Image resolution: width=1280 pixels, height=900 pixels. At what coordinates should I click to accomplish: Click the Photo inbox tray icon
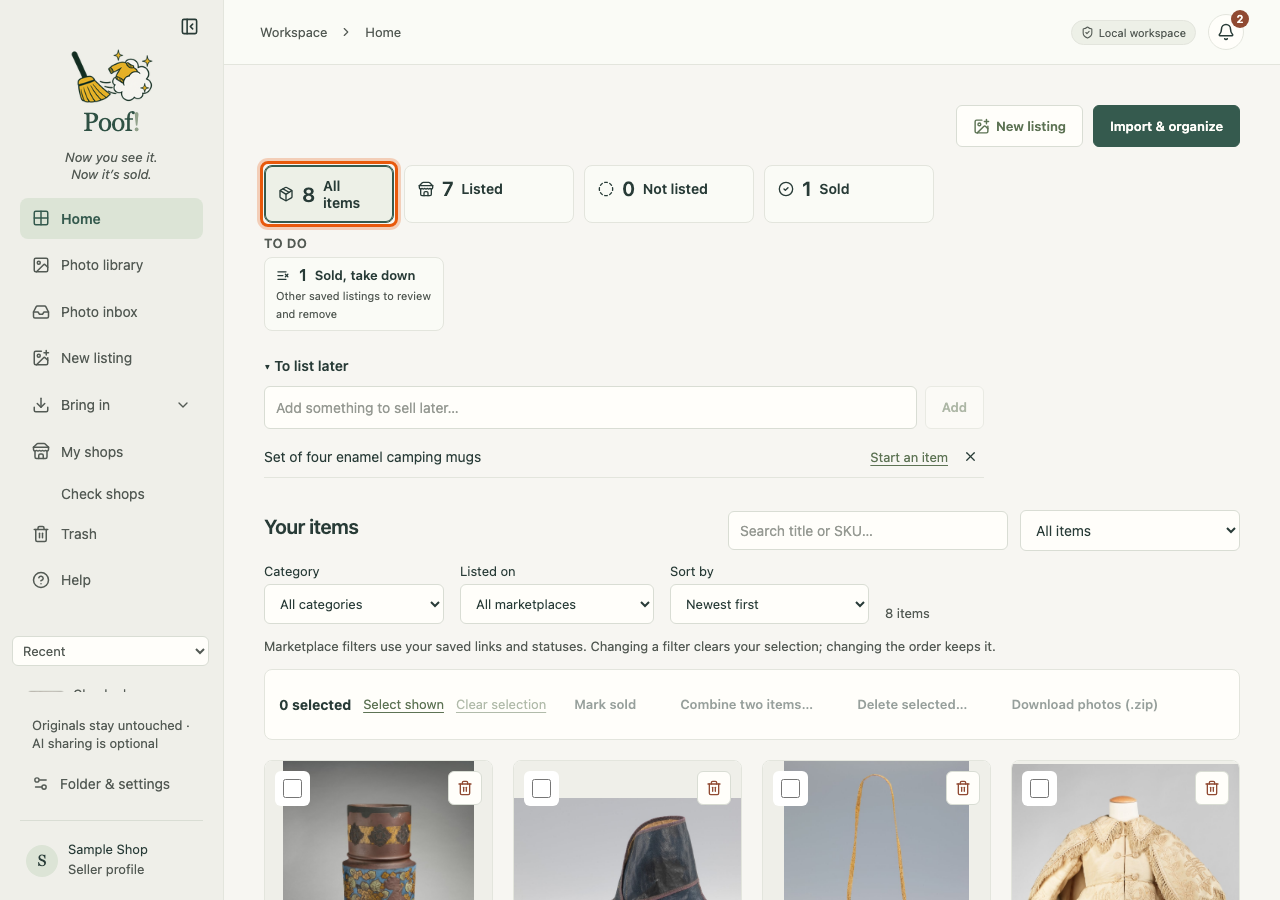[41, 312]
